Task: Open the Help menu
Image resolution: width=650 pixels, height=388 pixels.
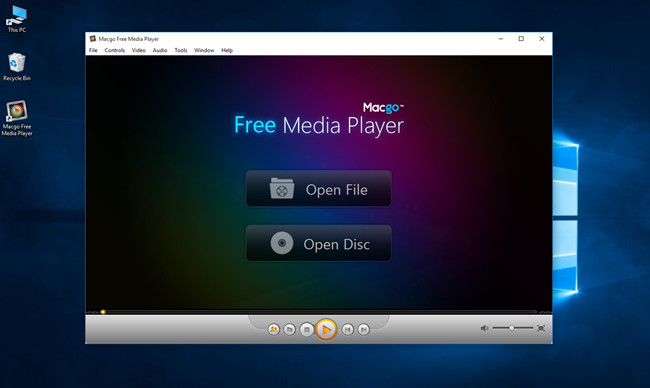Action: [227, 50]
